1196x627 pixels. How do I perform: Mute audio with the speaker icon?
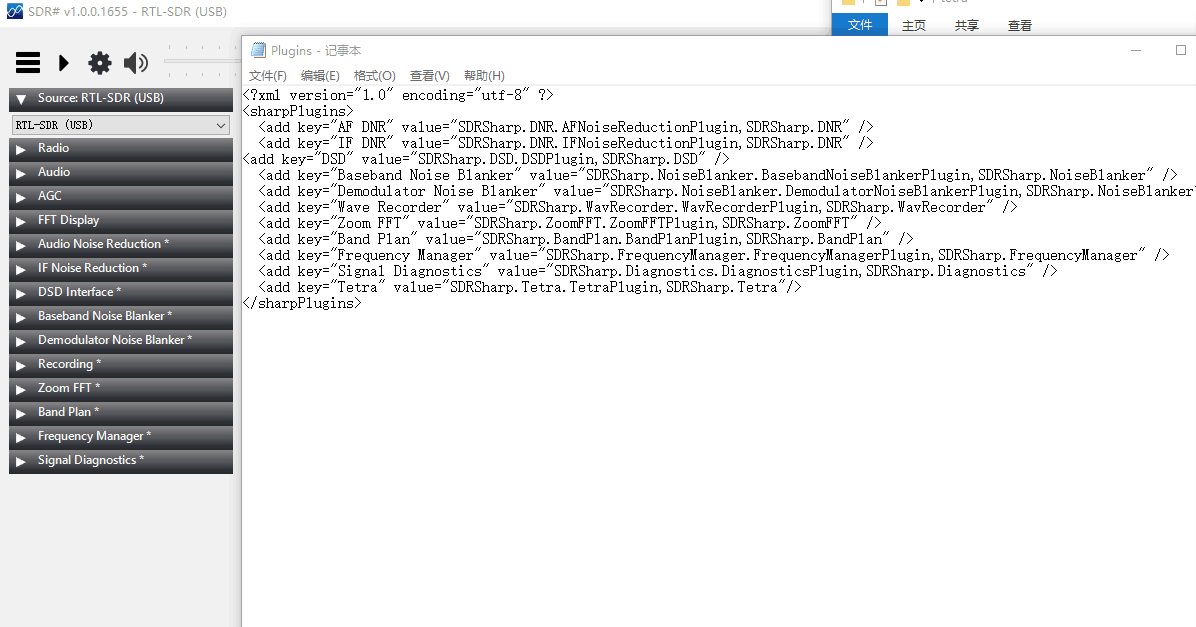tap(136, 63)
